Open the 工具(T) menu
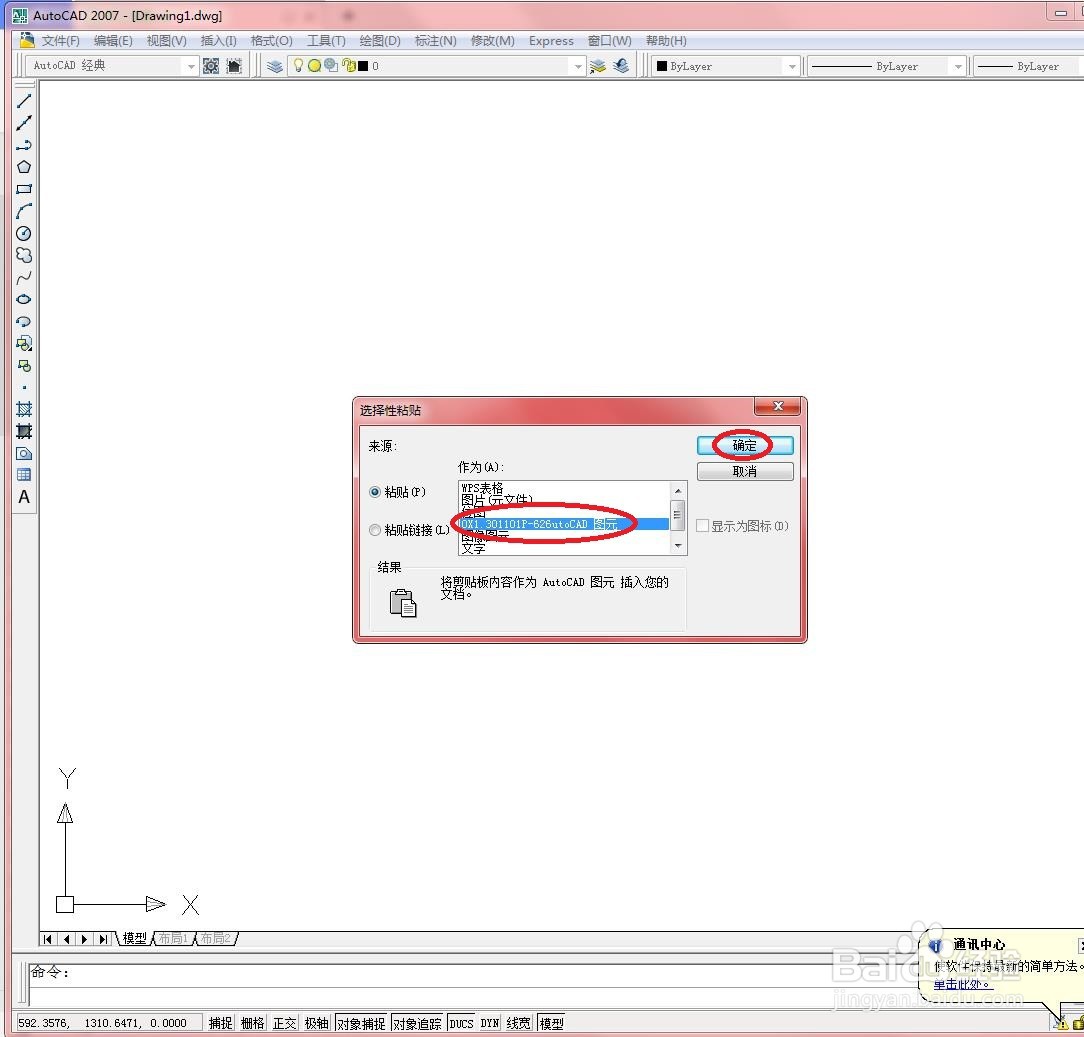Image resolution: width=1084 pixels, height=1037 pixels. coord(326,41)
